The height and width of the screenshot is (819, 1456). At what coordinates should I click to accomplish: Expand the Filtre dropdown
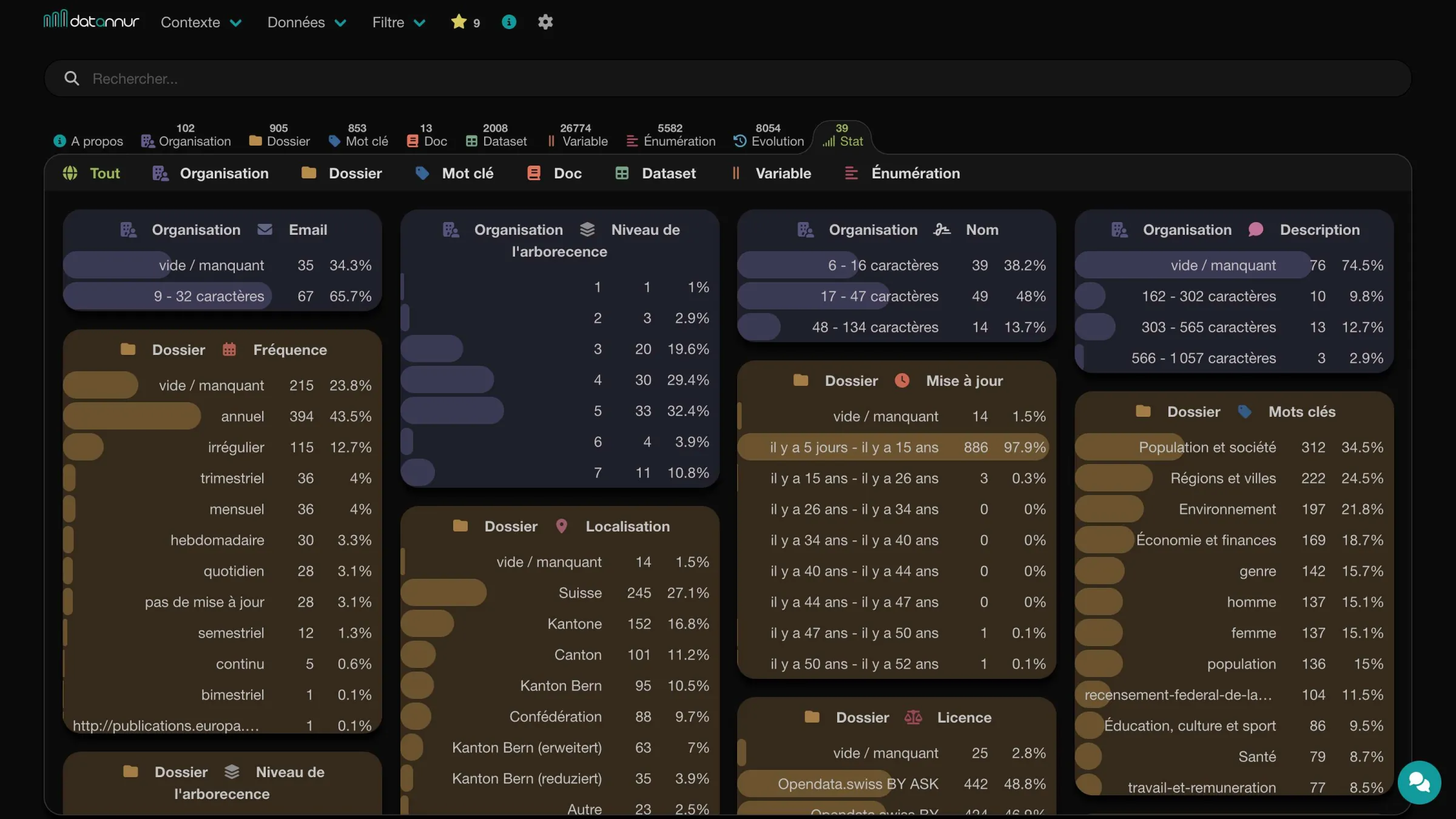399,22
